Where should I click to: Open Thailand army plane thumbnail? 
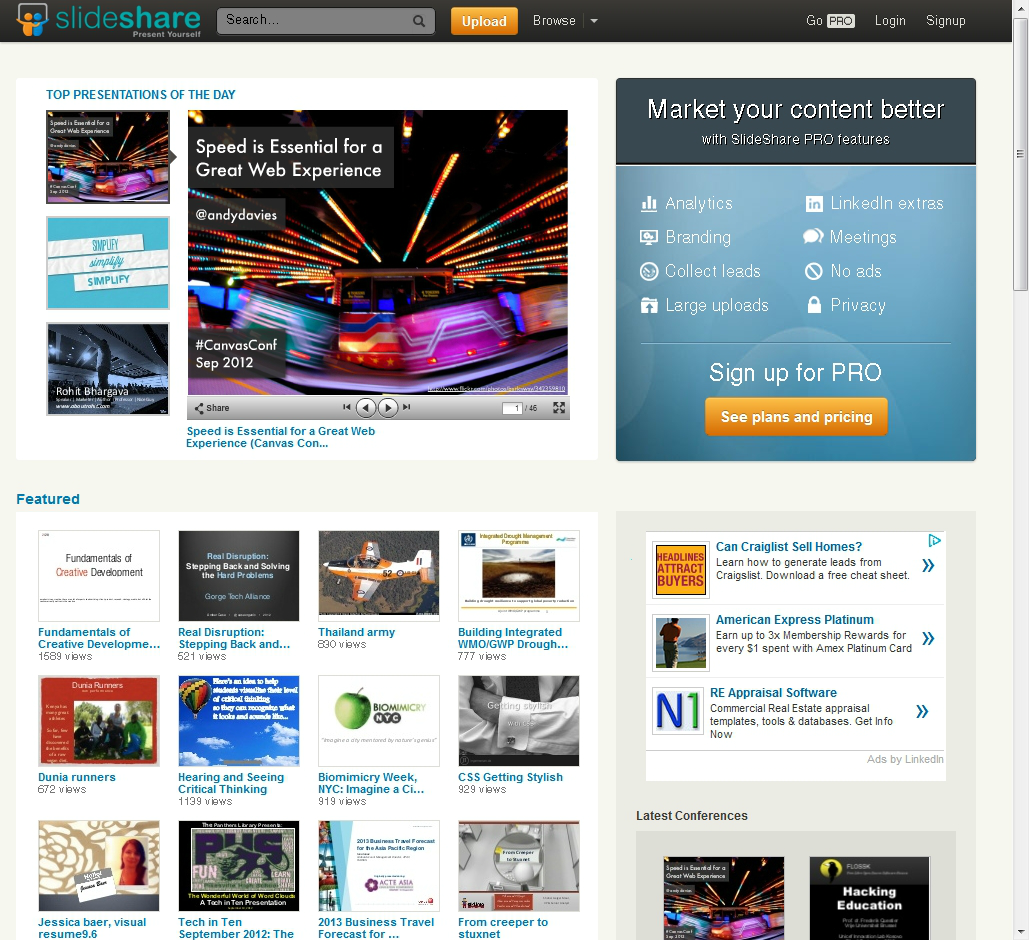click(379, 576)
